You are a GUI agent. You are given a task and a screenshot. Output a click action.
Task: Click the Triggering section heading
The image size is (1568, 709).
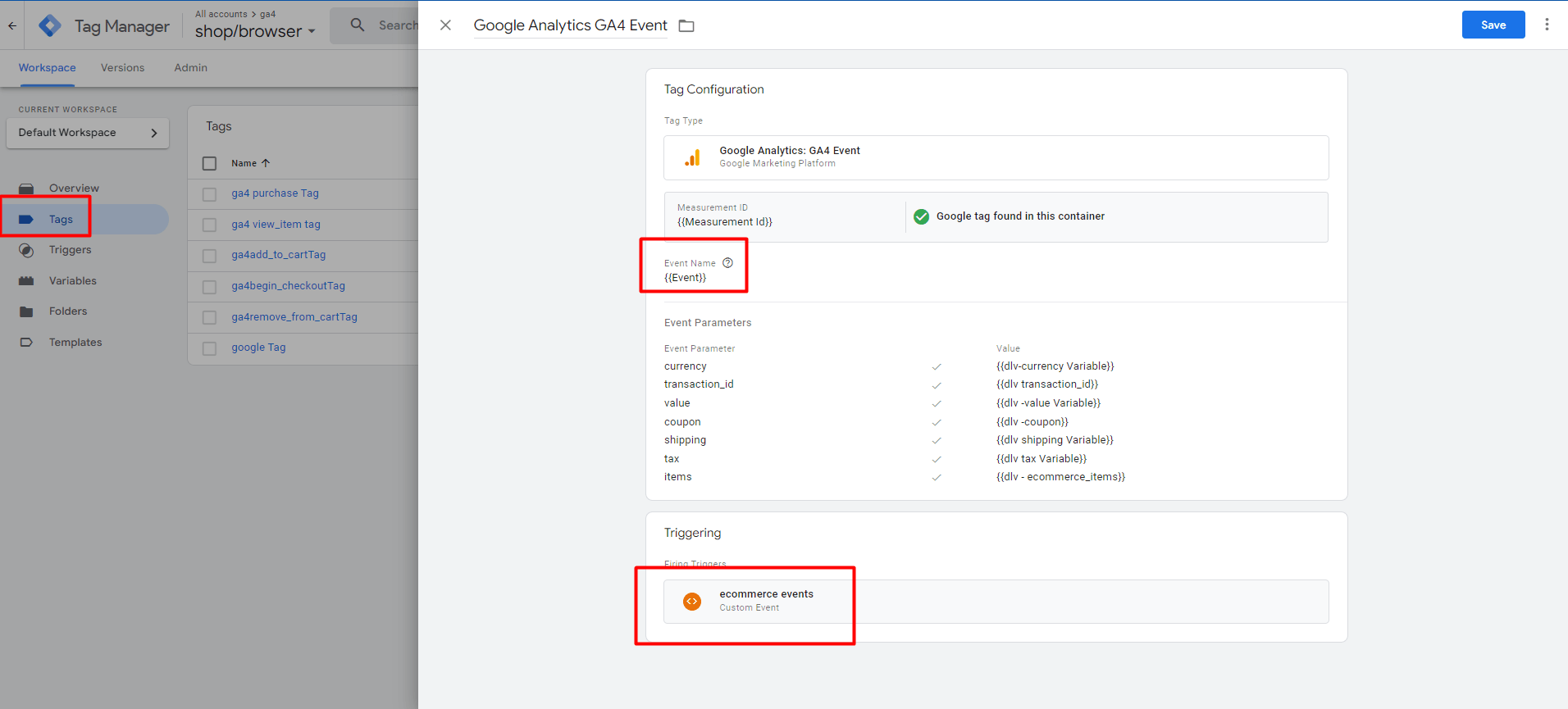(692, 533)
